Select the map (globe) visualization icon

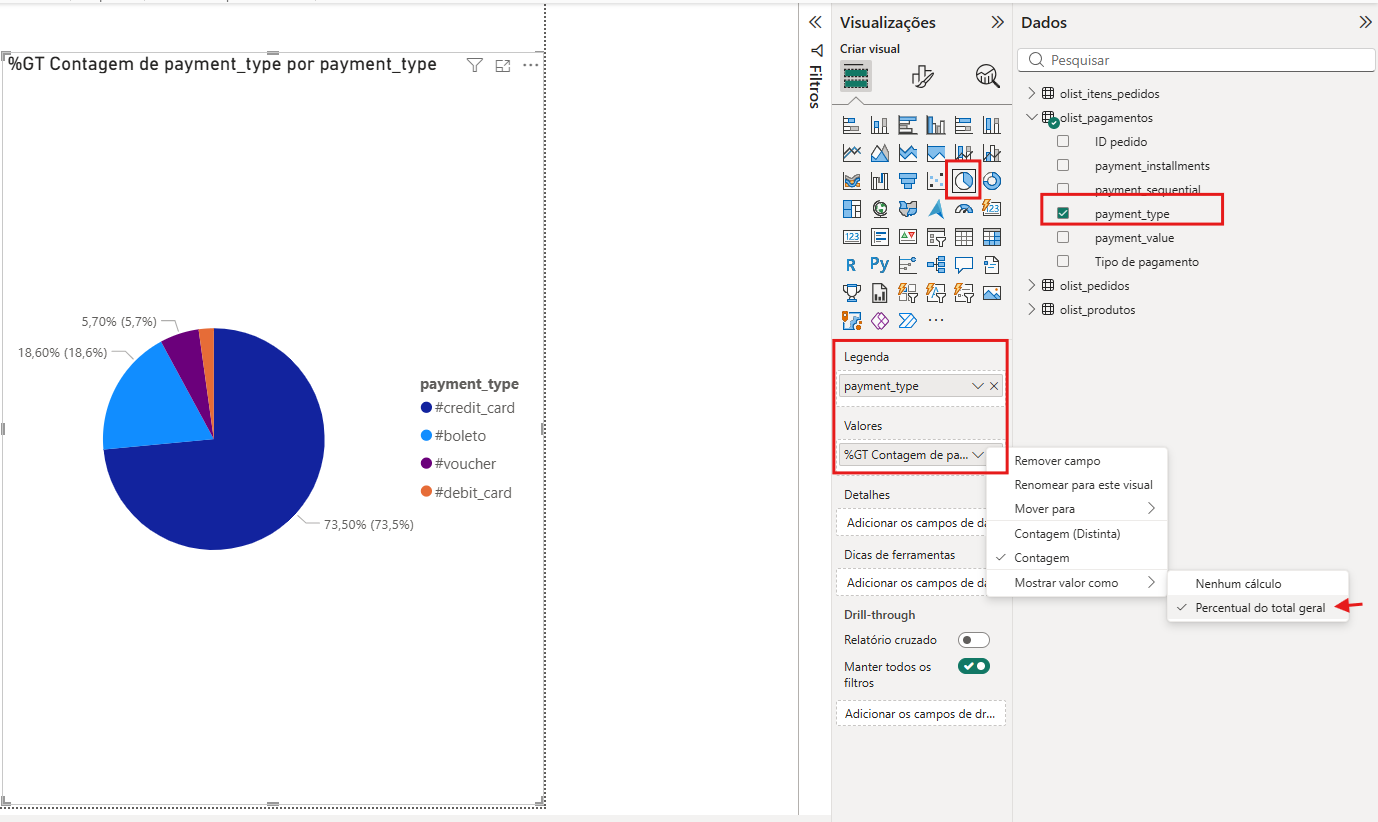click(x=880, y=208)
